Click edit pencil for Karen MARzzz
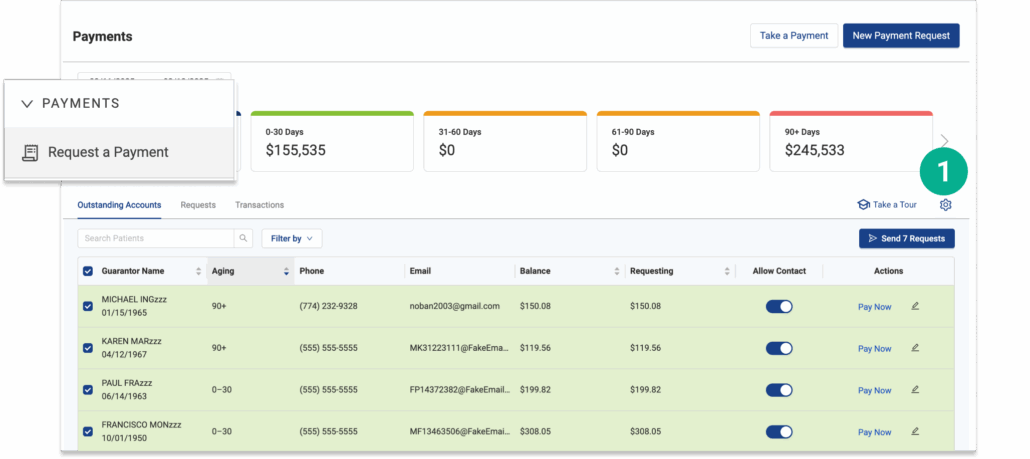Screen dimensions: 1030x459 [x=915, y=348]
